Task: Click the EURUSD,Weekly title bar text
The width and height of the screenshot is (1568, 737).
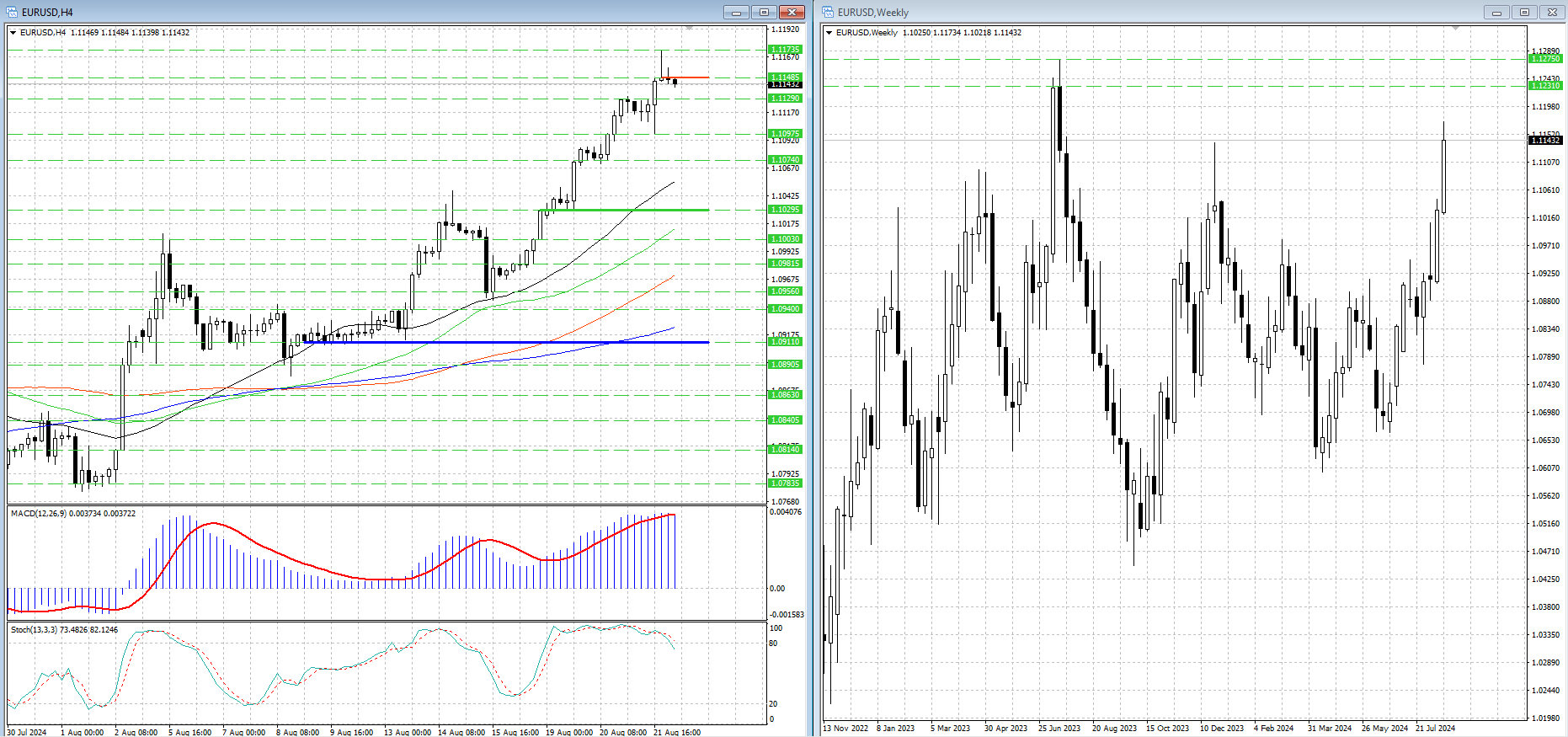Action: [x=873, y=13]
